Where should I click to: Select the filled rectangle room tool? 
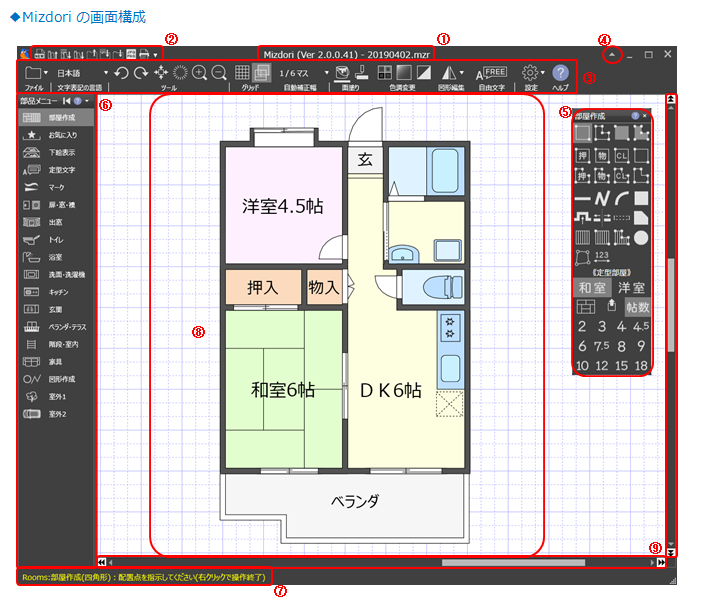coord(621,133)
